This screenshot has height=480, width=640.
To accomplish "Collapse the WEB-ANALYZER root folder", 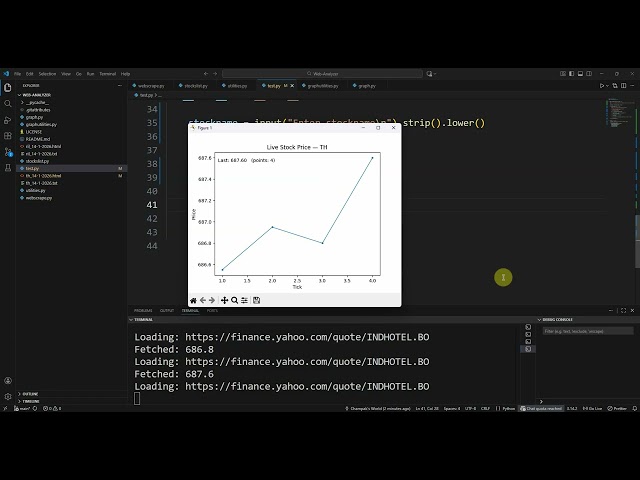I will pos(36,95).
